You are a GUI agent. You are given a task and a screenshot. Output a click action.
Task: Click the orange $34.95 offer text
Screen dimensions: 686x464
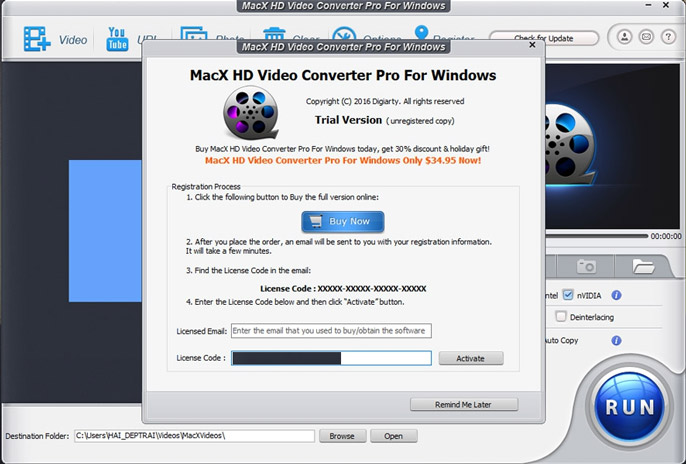point(343,160)
